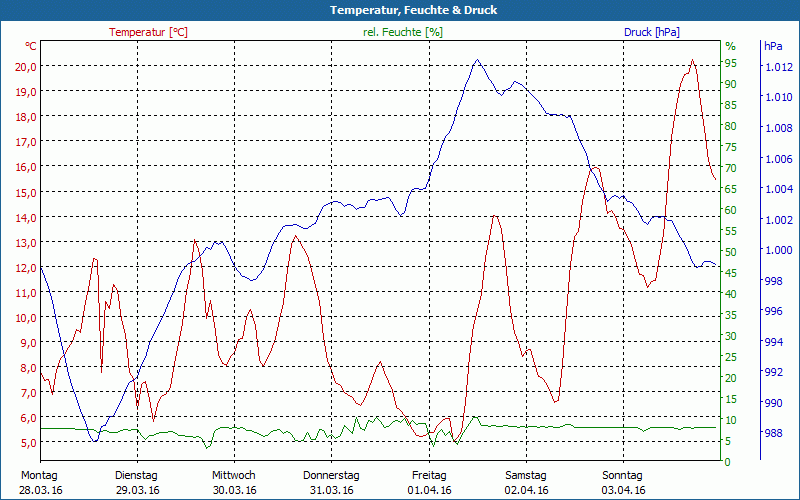Click the 988 tick on pressure axis

773,433
